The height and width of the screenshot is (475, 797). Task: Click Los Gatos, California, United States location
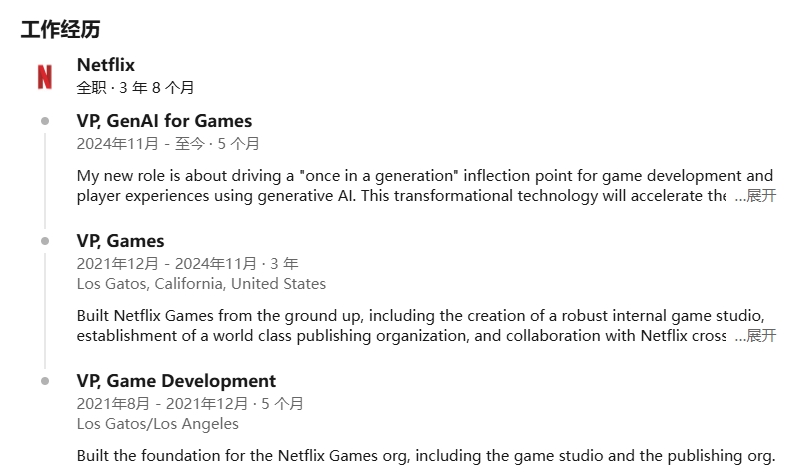coord(201,283)
